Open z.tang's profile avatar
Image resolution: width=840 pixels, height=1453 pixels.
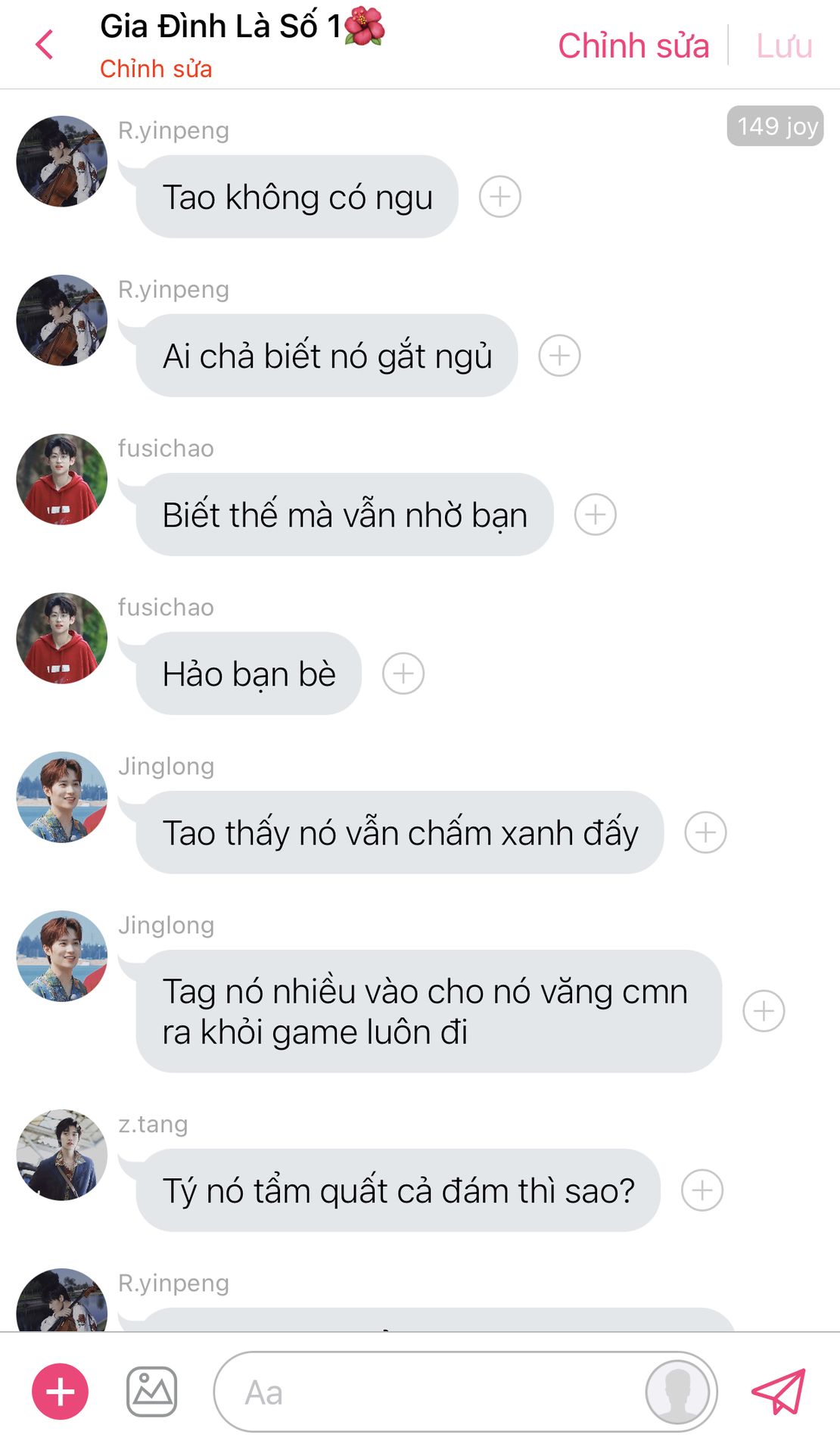62,1155
